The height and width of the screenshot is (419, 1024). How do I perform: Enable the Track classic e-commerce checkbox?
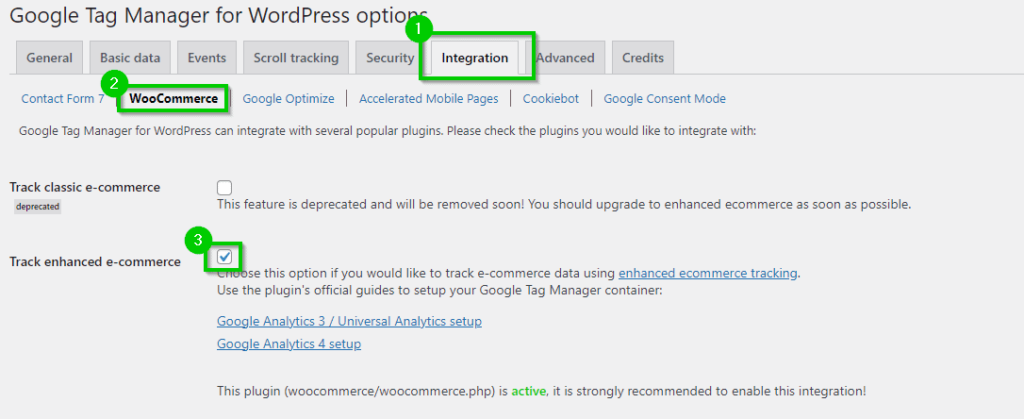coord(225,188)
